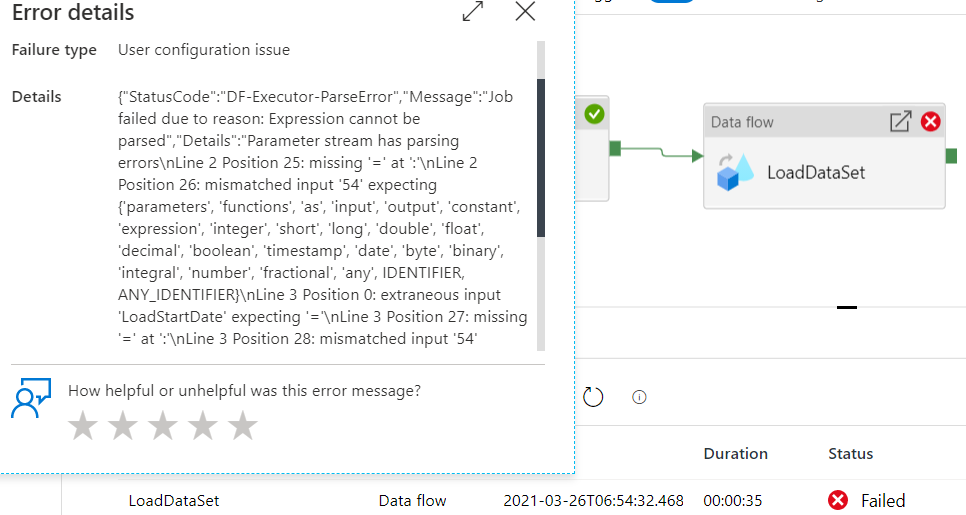Collapse the canvas using the minimize bar
Viewport: 966px width, 515px height.
pos(846,307)
